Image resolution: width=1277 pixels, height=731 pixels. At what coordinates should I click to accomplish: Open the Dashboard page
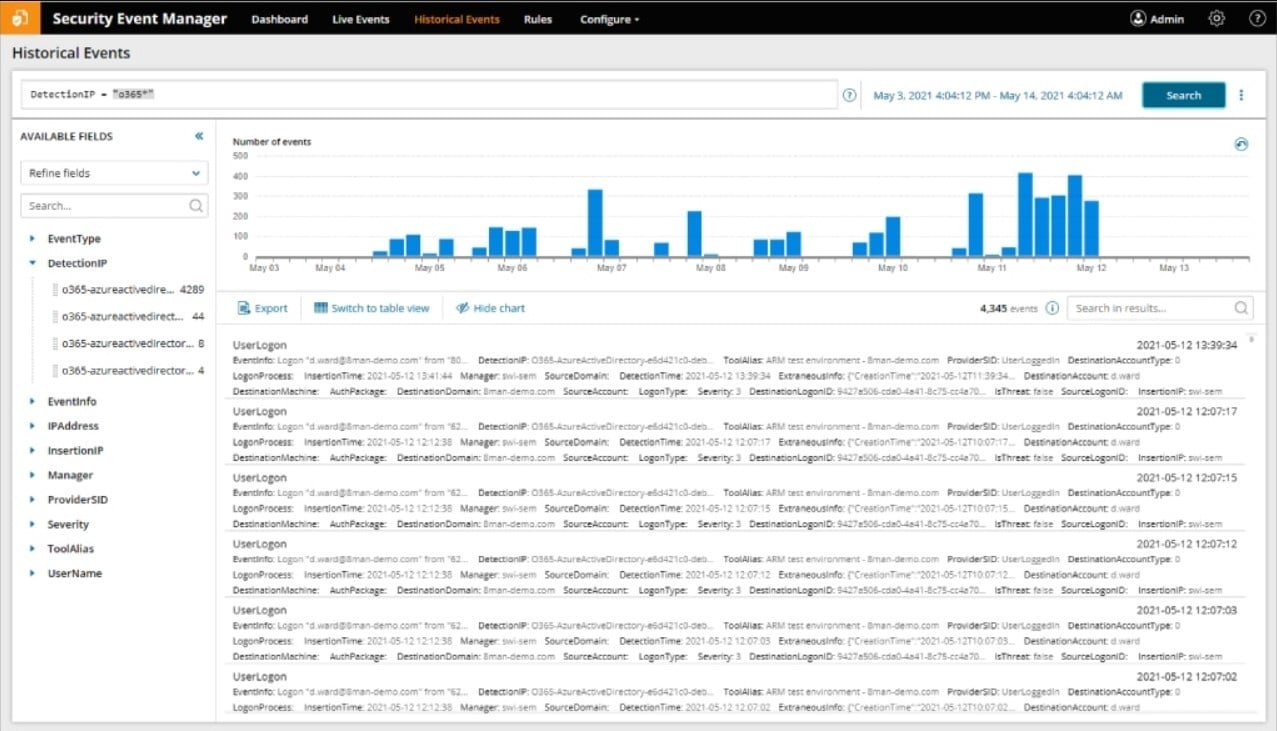coord(279,19)
